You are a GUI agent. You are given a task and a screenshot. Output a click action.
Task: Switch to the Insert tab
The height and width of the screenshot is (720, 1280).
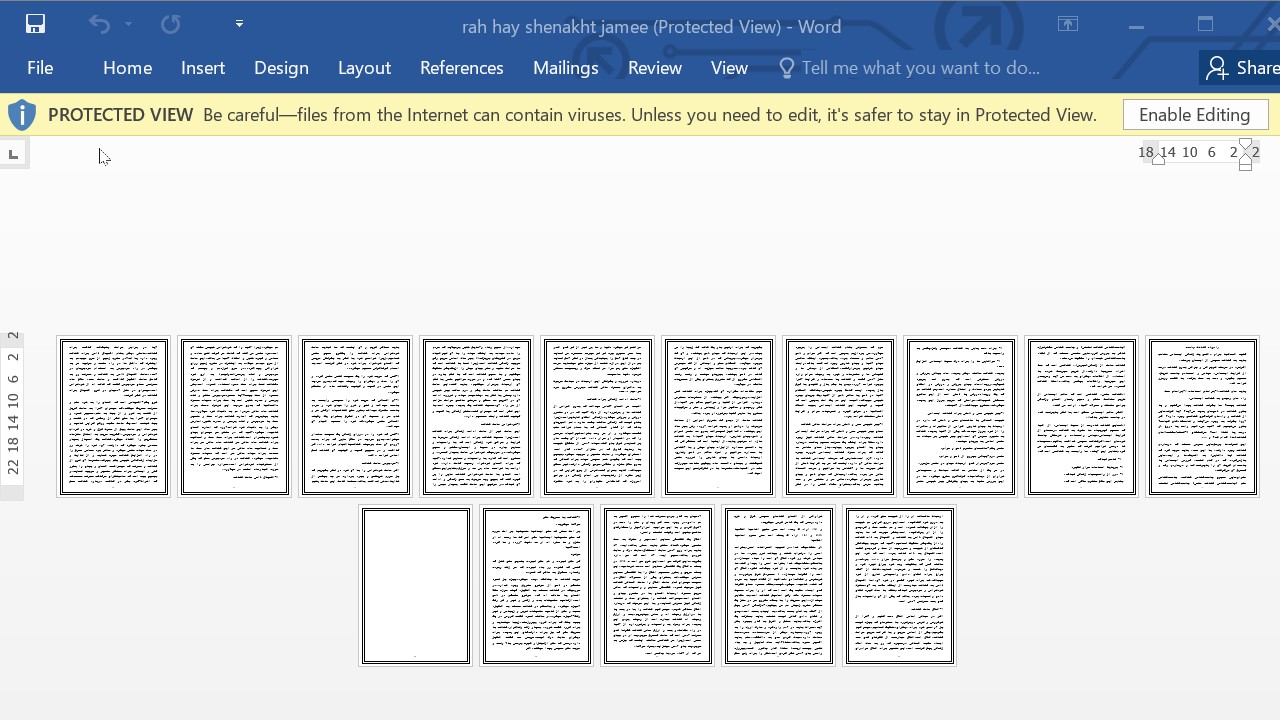[203, 68]
